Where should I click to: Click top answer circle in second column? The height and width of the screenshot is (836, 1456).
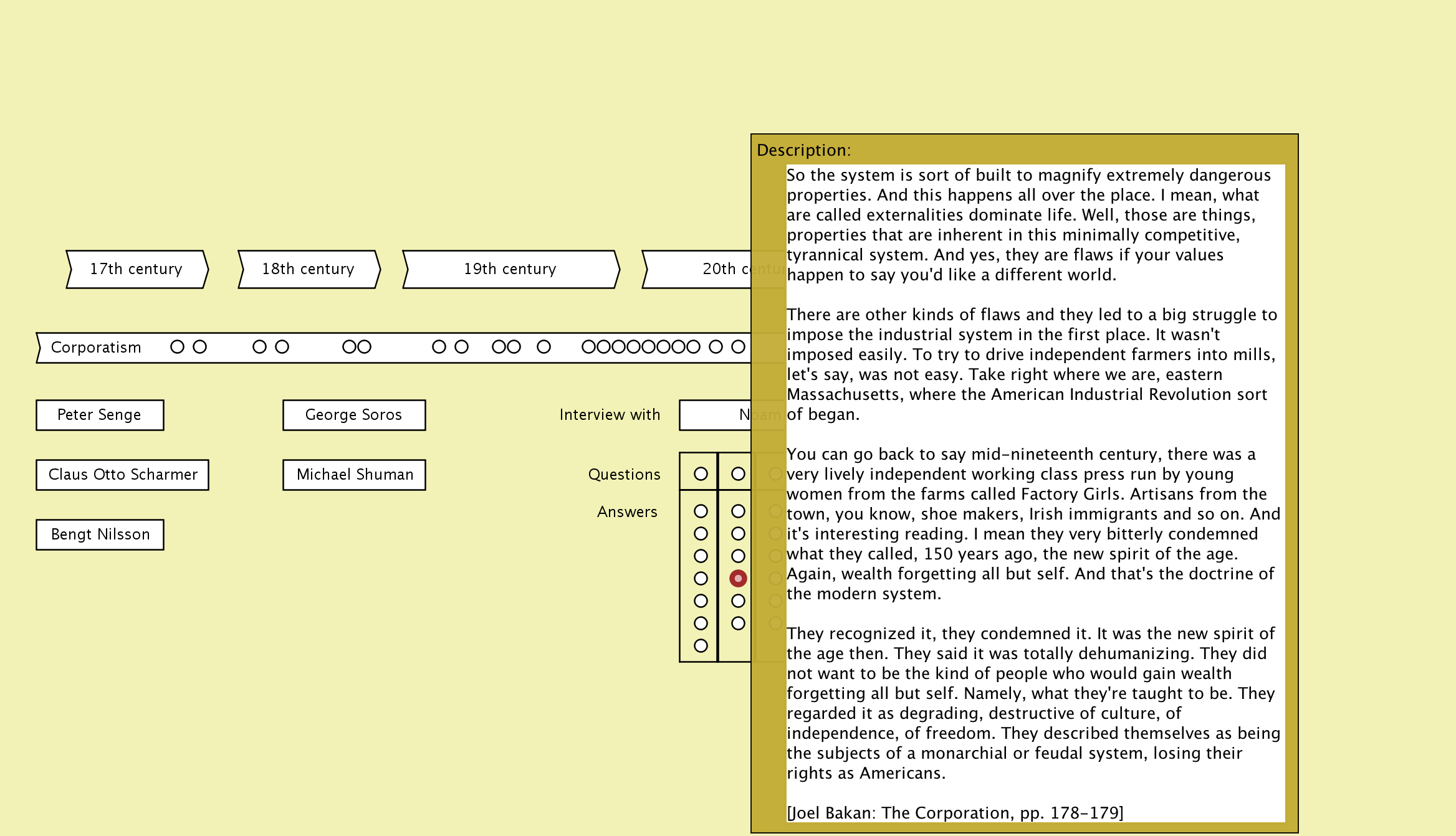pyautogui.click(x=738, y=511)
